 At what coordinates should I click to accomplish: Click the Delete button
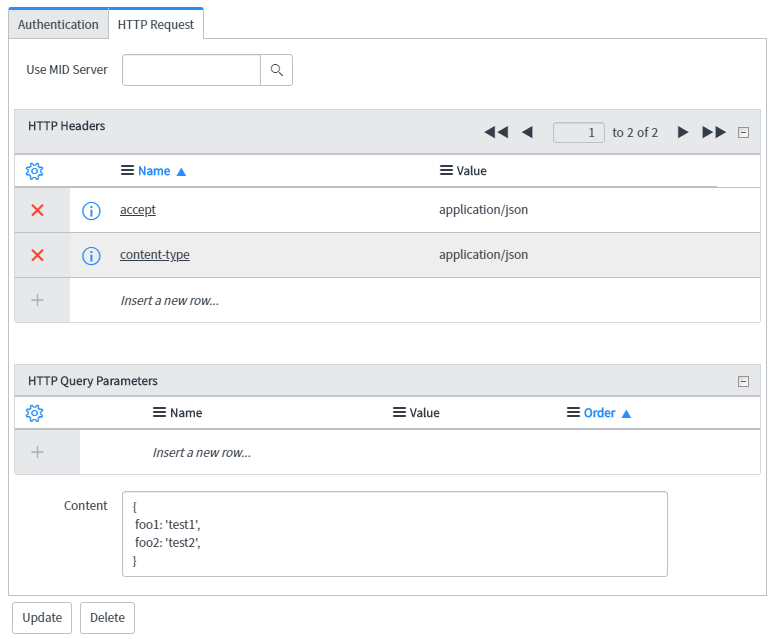coord(107,618)
